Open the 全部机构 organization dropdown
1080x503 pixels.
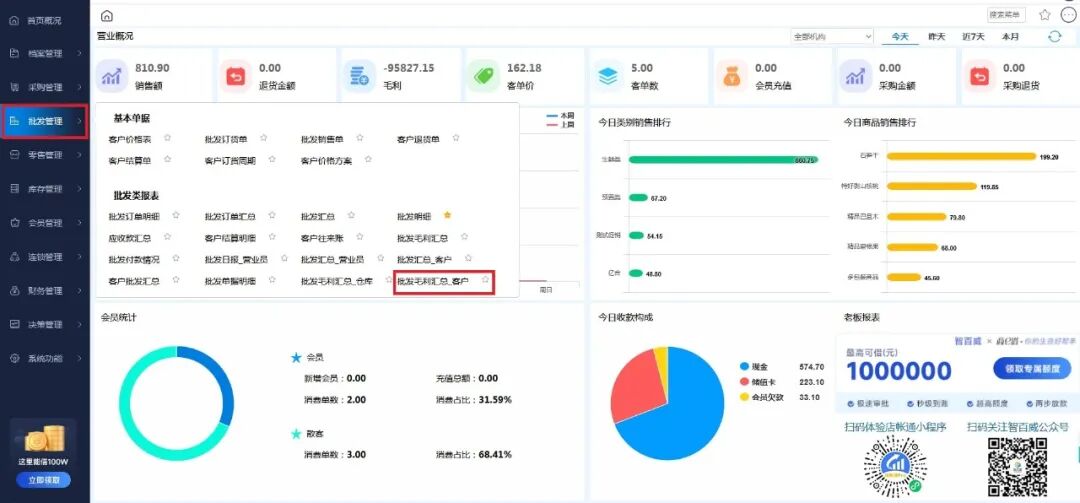tap(832, 37)
